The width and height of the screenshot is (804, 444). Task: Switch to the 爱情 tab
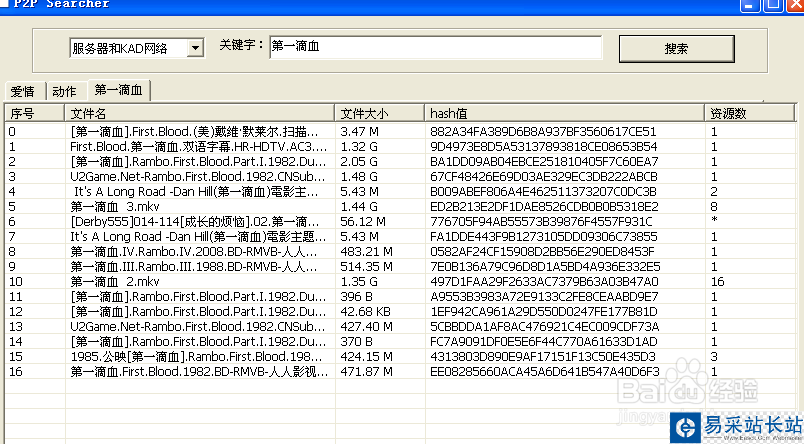(24, 92)
